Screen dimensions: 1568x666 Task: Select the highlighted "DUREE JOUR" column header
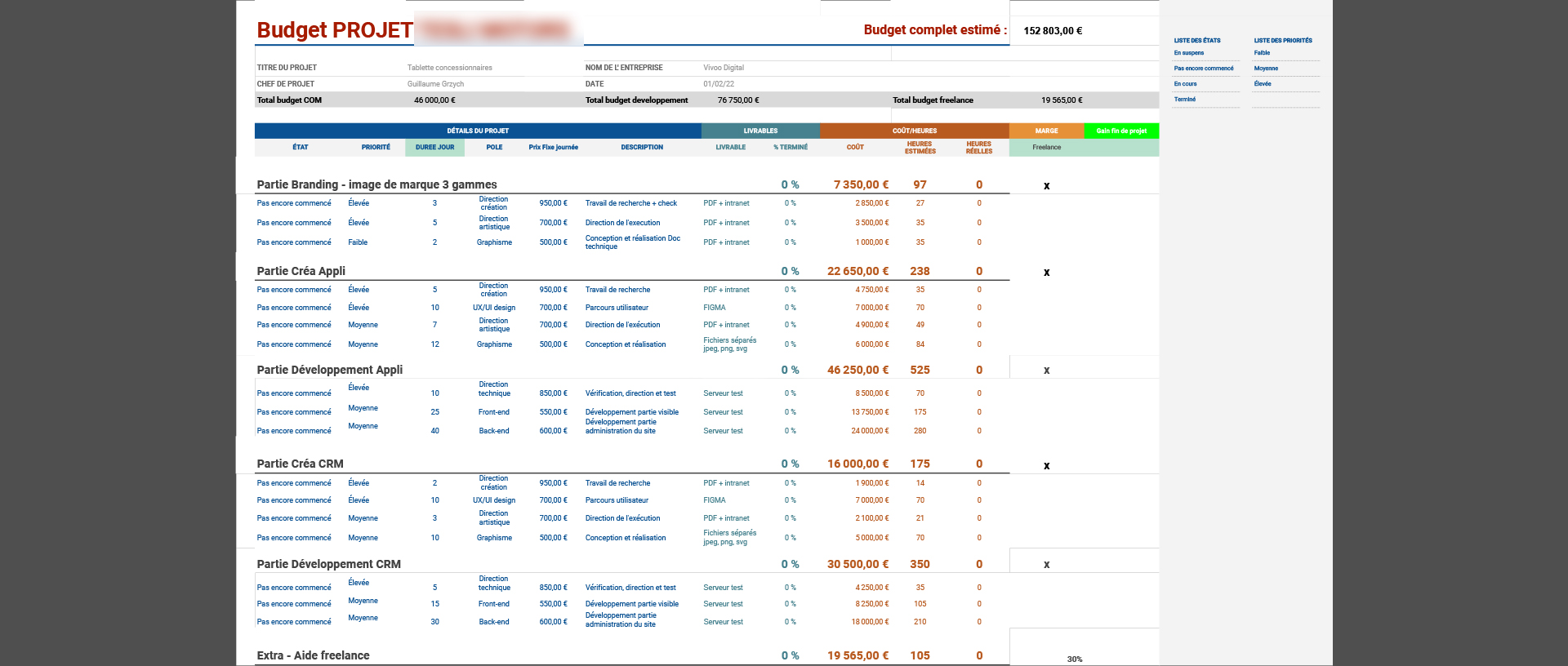tap(434, 148)
